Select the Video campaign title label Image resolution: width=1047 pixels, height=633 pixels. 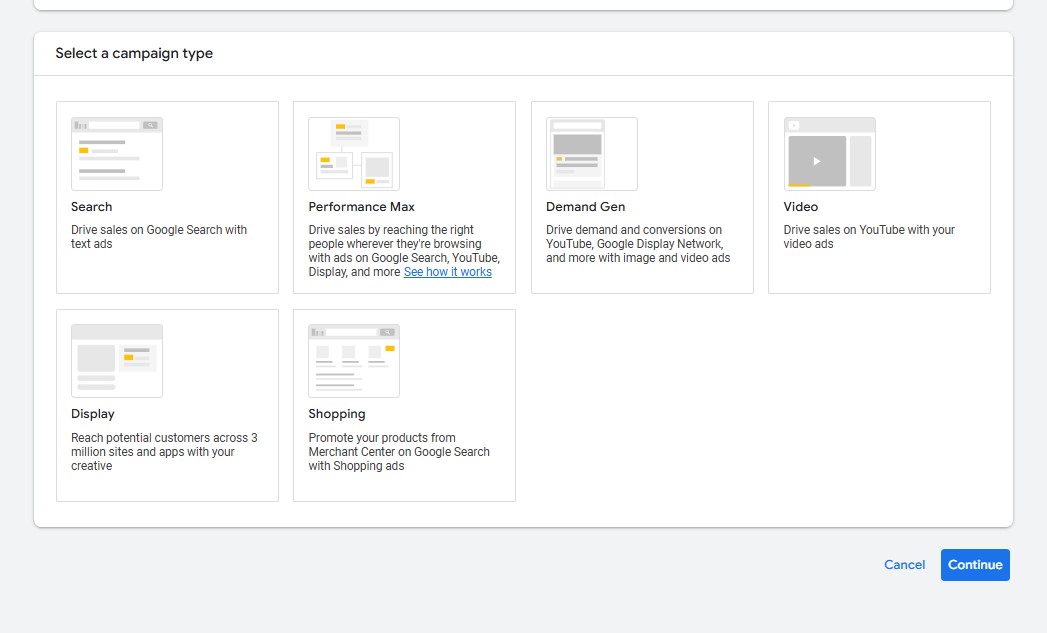800,207
